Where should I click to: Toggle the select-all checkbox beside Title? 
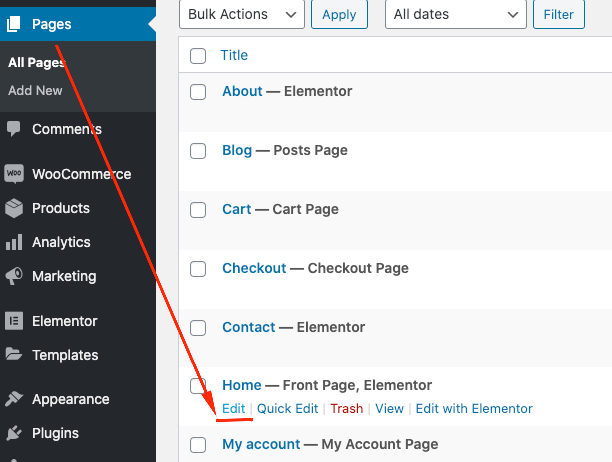[198, 56]
